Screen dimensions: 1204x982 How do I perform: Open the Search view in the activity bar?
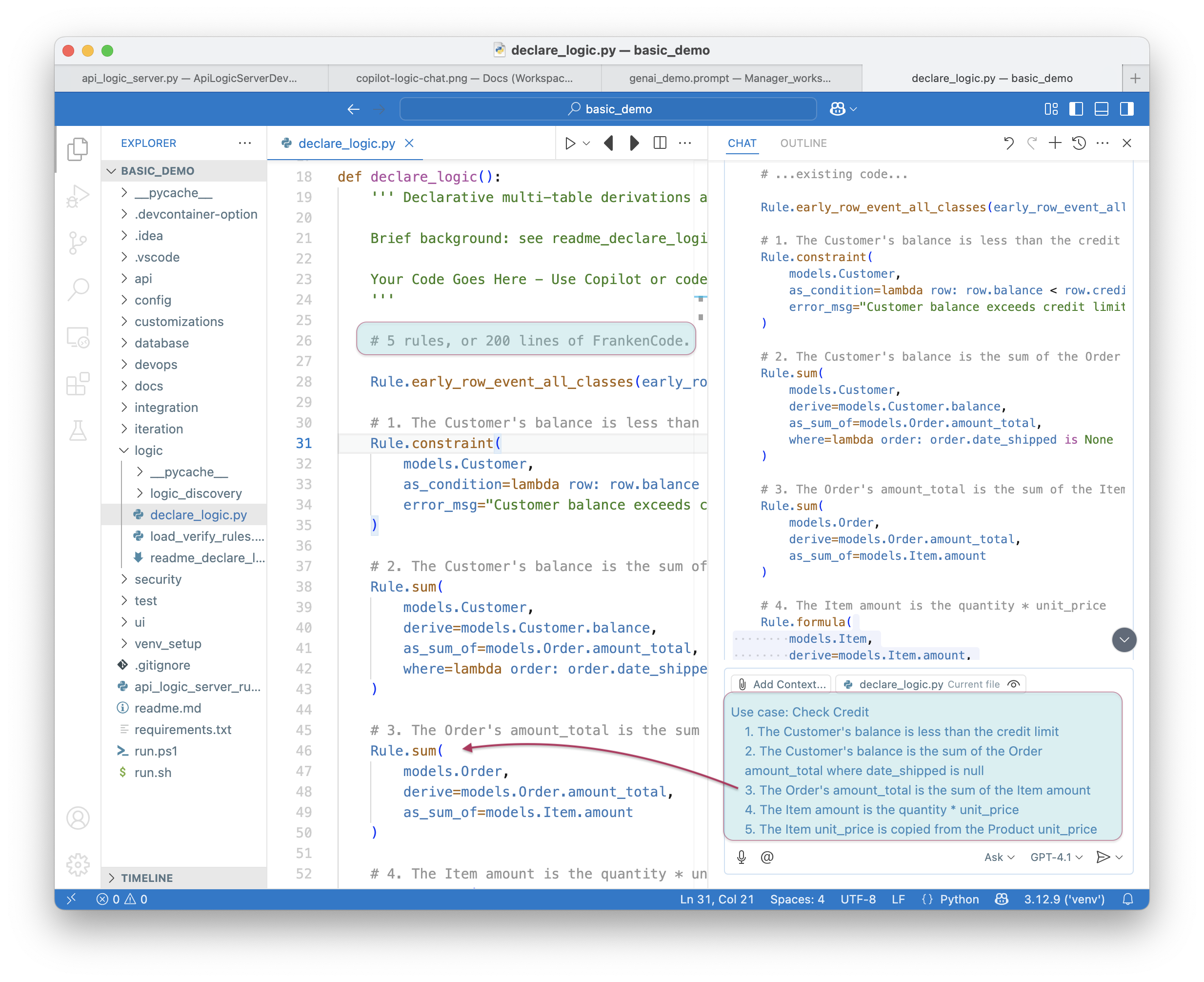[x=78, y=289]
